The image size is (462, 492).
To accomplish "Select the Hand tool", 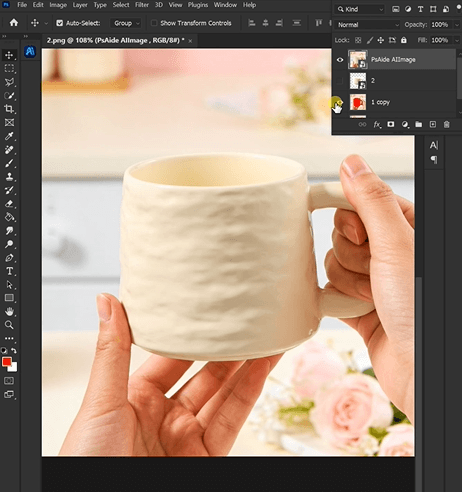I will coord(9,312).
